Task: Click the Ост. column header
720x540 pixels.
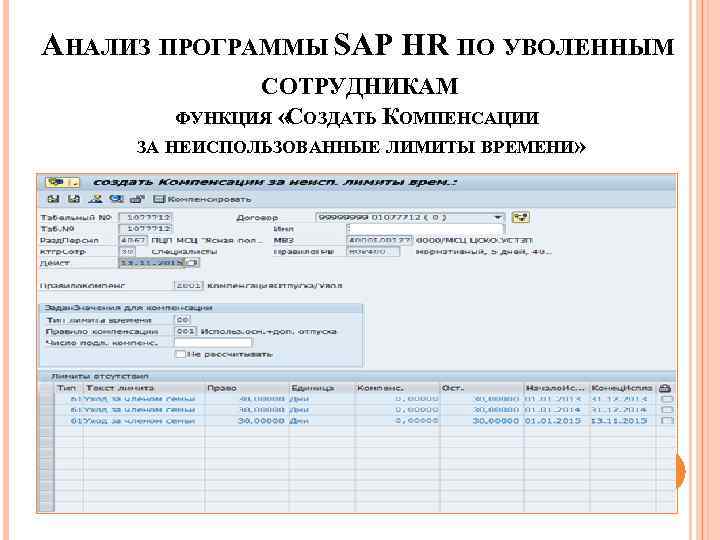Action: (481, 388)
